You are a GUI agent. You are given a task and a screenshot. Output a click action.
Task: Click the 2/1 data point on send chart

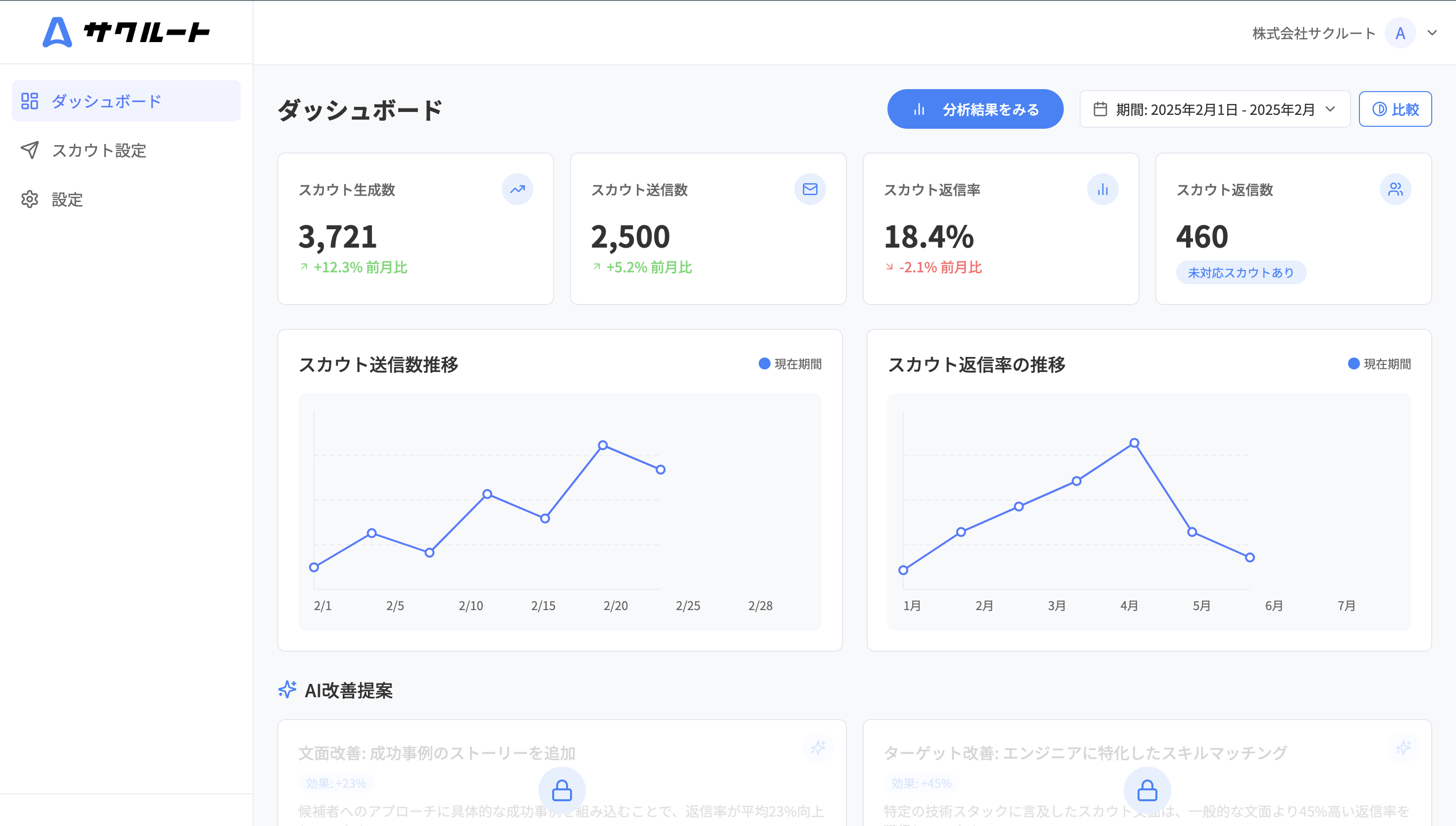[314, 568]
